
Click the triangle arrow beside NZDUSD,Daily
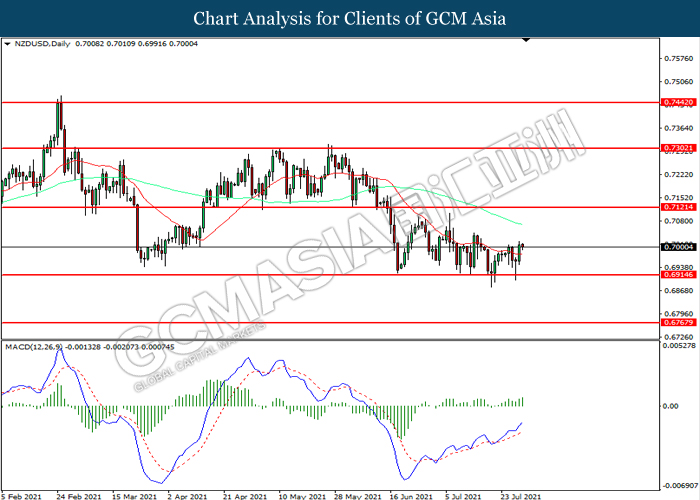pos(7,45)
